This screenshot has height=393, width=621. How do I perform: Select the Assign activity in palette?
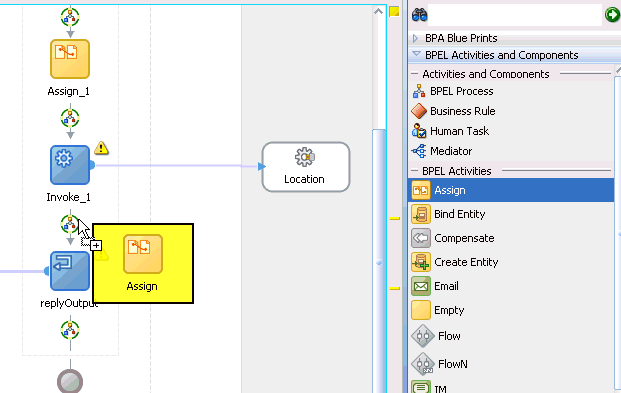tap(511, 190)
